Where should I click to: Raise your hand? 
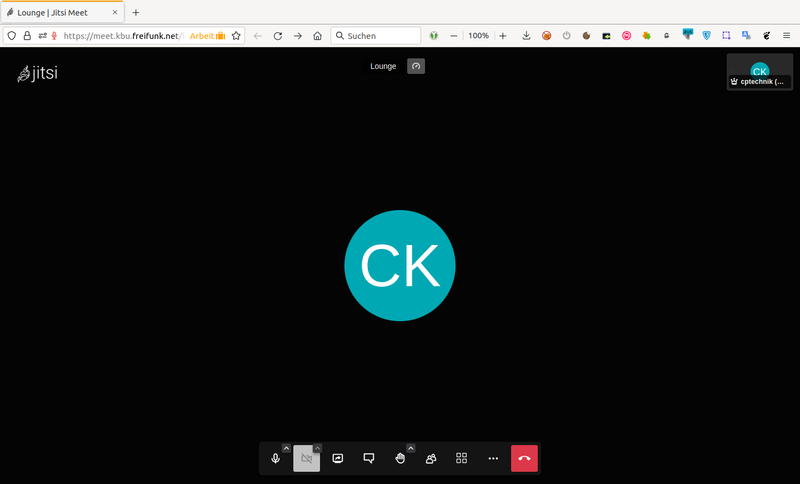(x=400, y=458)
